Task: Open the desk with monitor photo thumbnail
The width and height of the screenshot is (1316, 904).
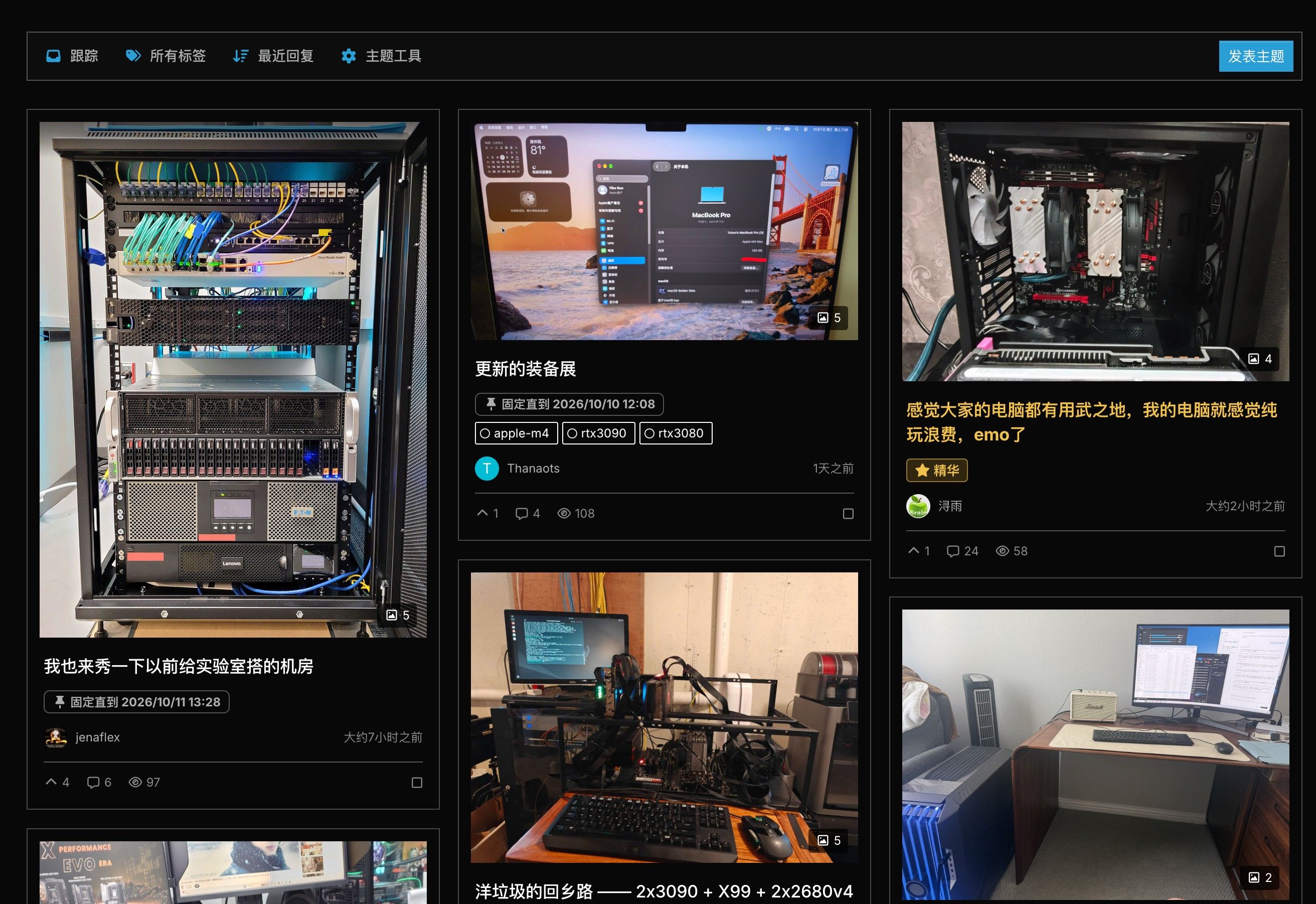Action: coord(1095,755)
